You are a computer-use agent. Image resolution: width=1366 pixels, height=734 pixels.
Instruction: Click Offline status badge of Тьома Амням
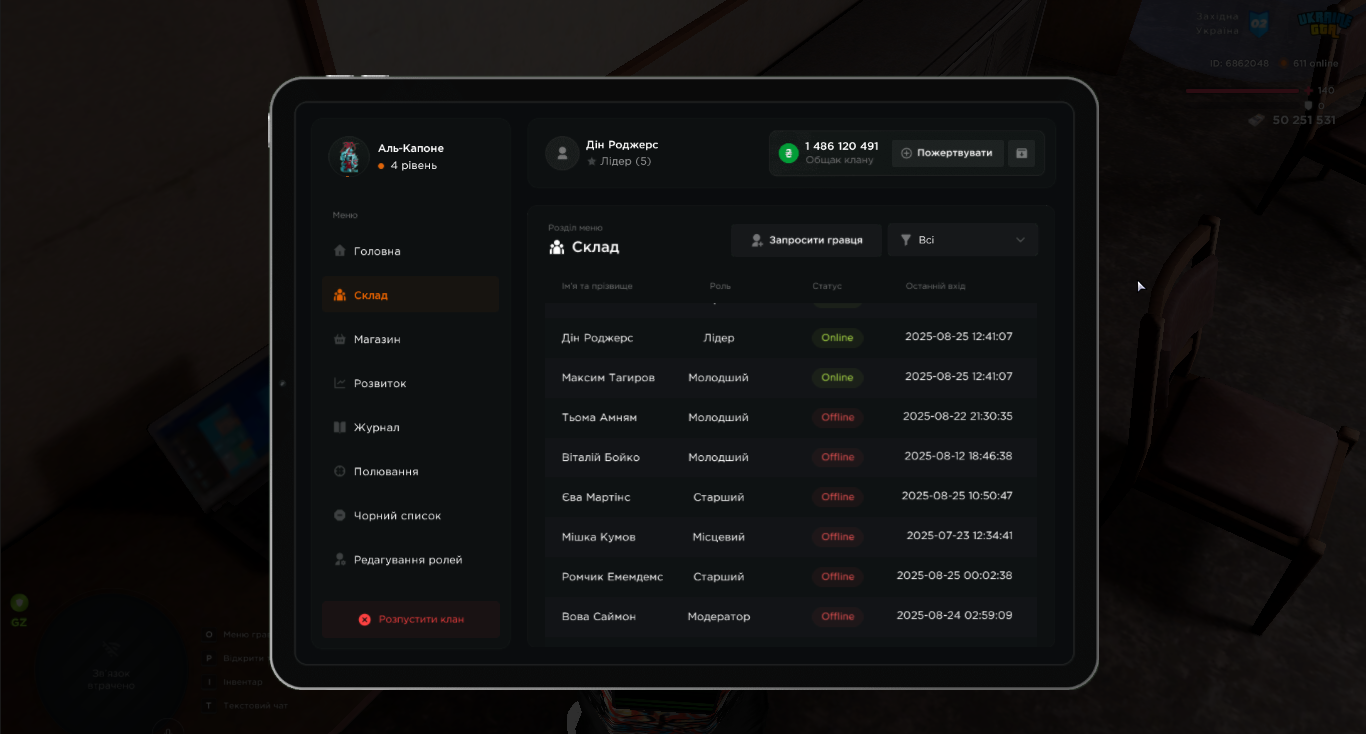click(837, 417)
